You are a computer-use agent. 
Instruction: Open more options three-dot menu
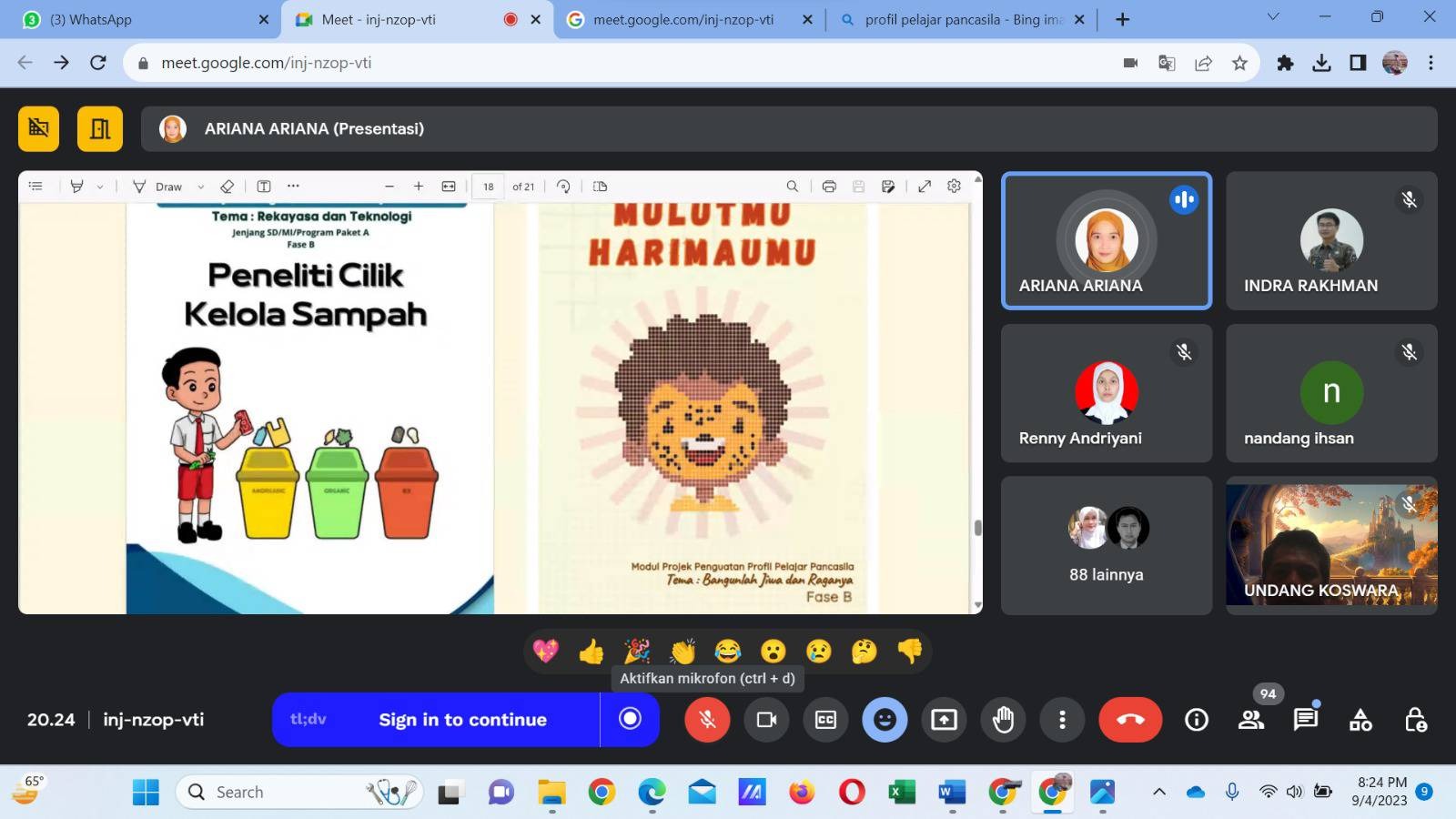pos(1062,720)
